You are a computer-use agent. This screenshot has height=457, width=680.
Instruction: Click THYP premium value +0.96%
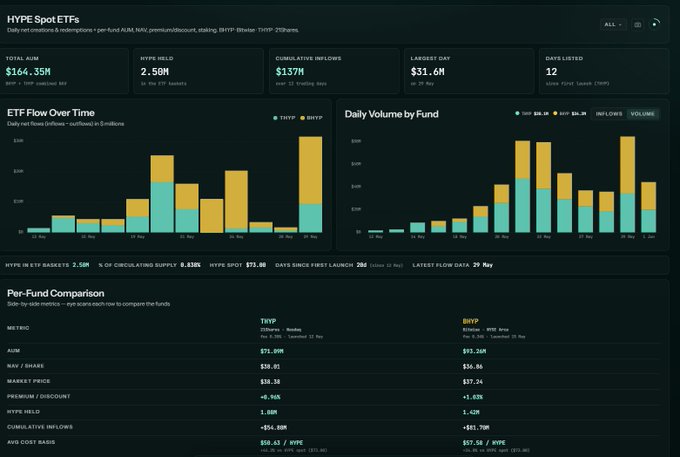coord(270,397)
